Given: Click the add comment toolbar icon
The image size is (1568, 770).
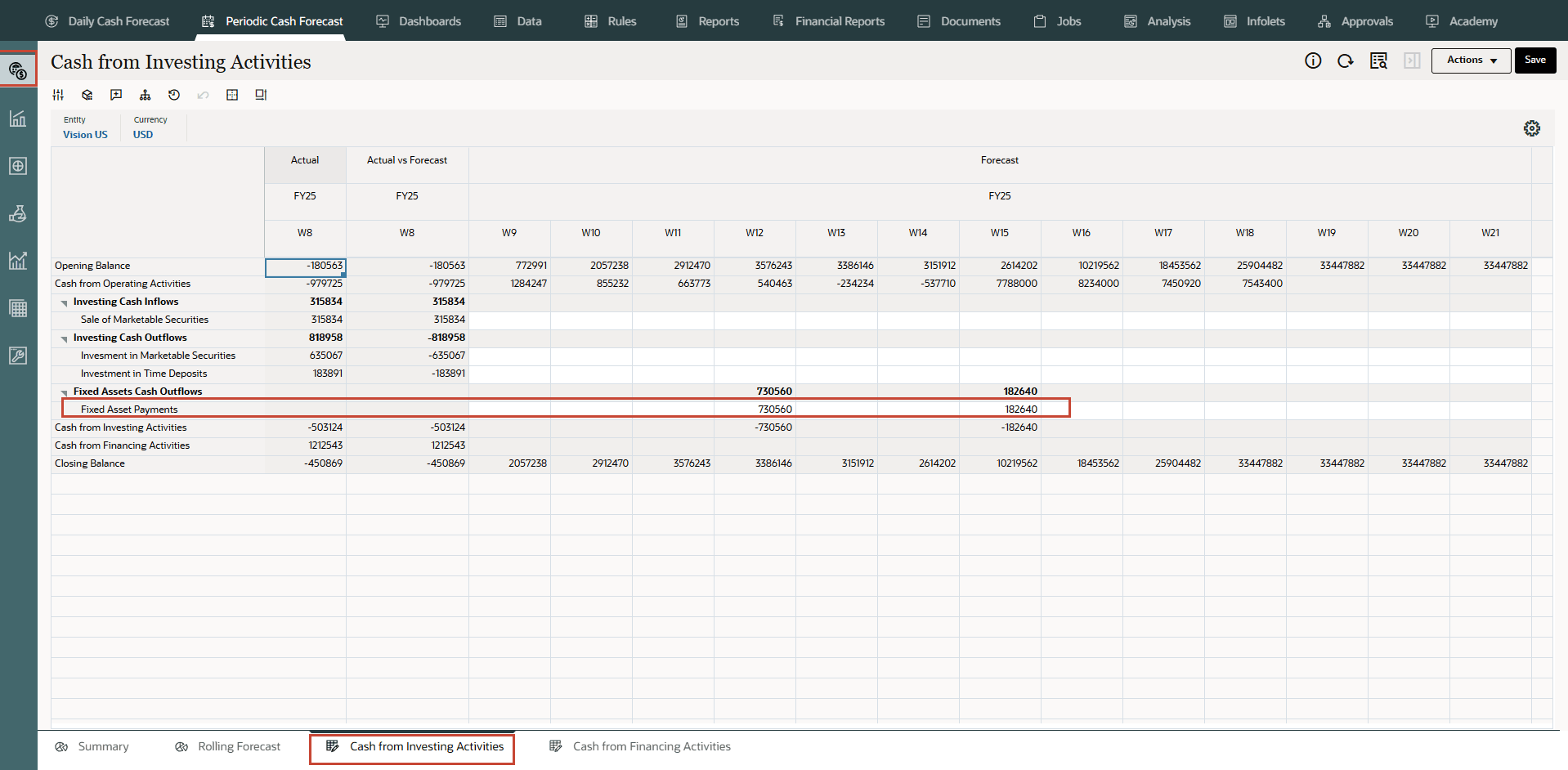Looking at the screenshot, I should [x=116, y=95].
